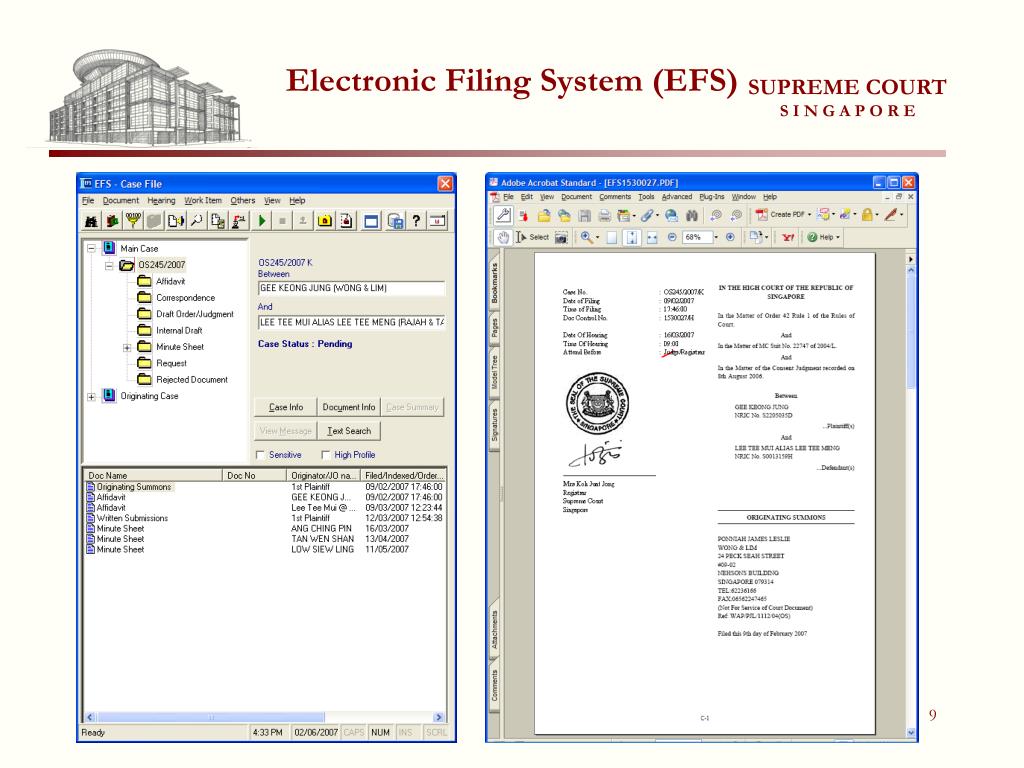Open the Work Item menu in EFS
Screen dimensions: 1024x768
point(202,200)
